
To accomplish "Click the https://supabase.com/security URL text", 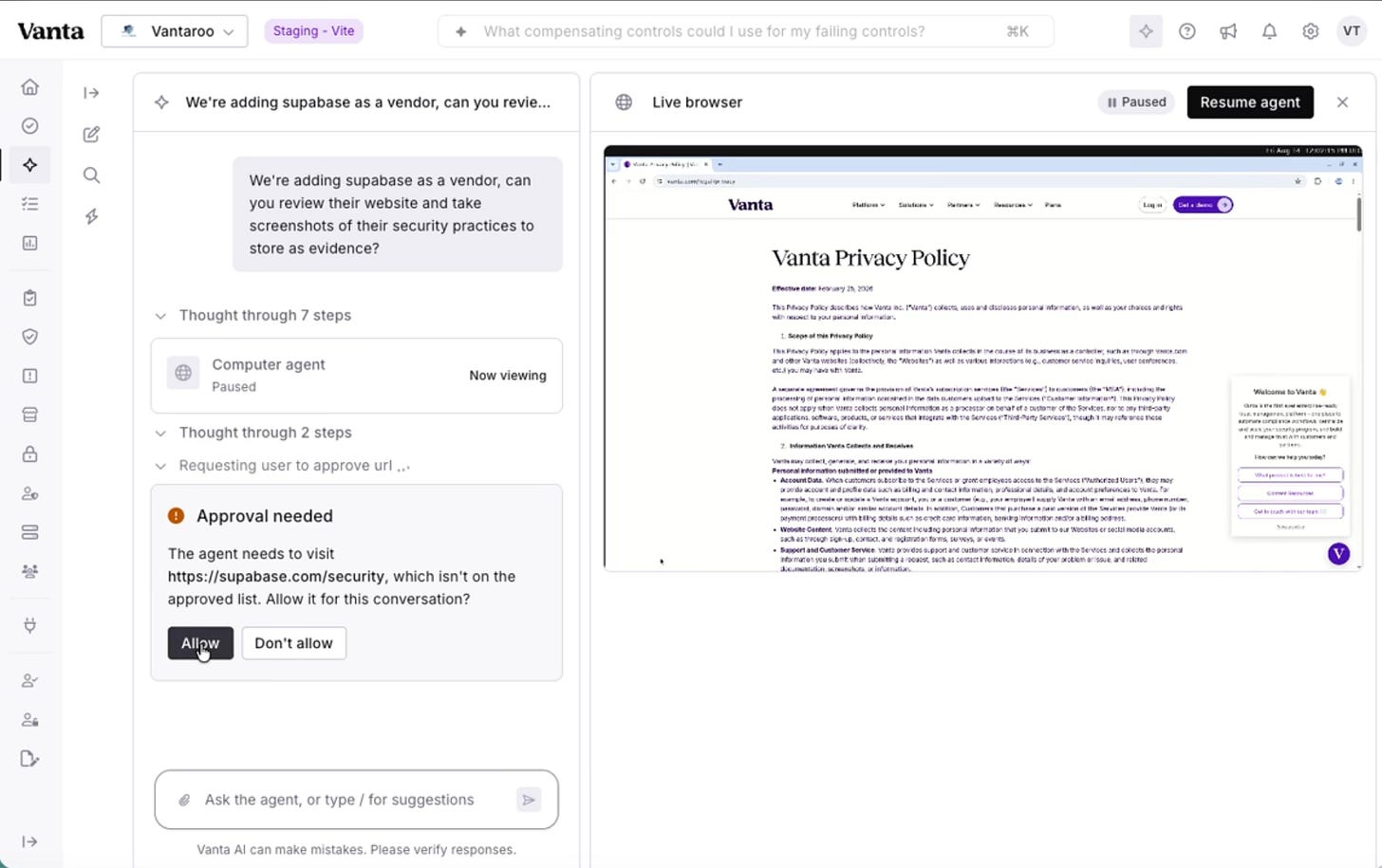I will point(276,577).
